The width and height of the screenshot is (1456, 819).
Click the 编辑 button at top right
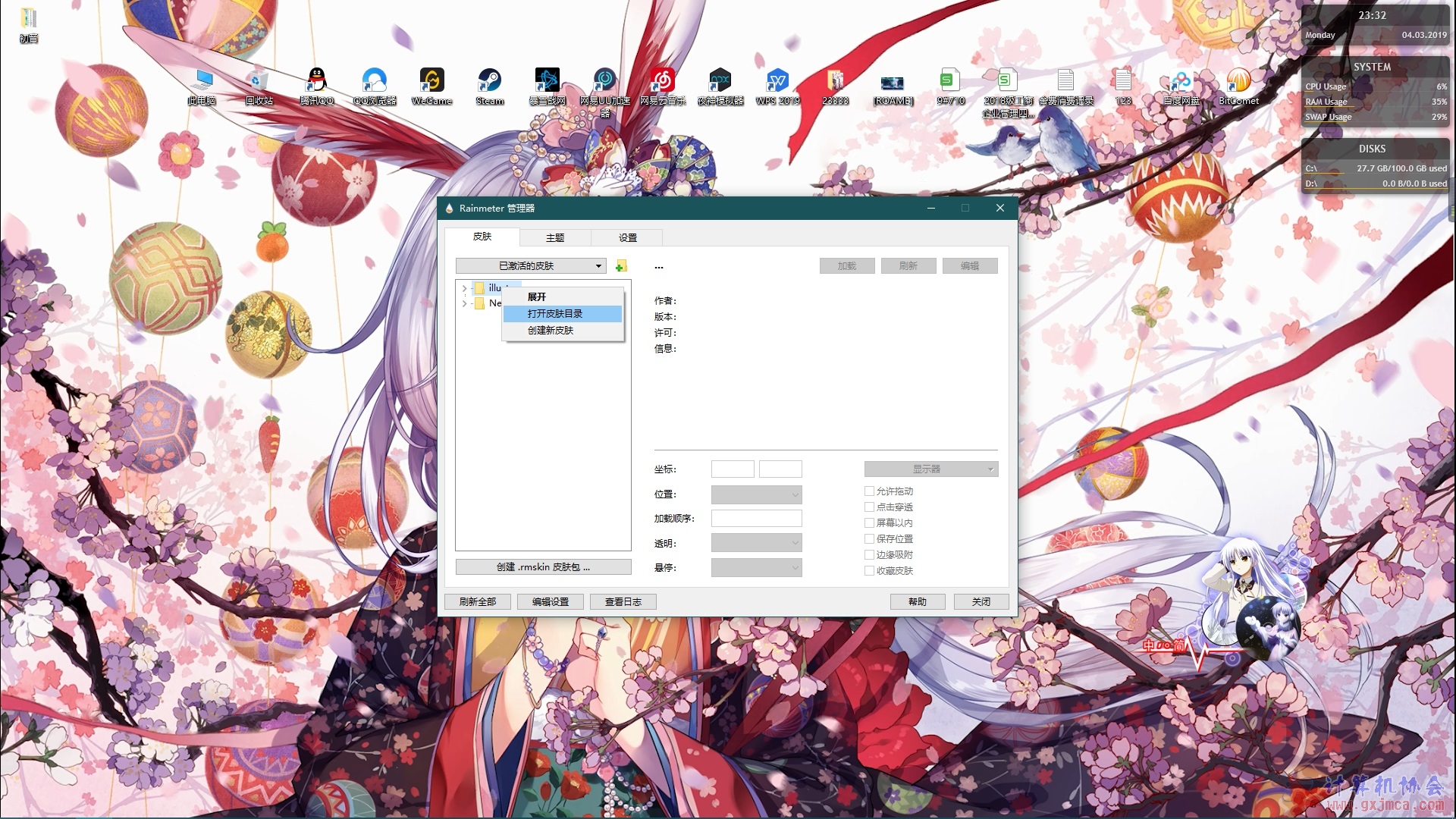click(970, 266)
